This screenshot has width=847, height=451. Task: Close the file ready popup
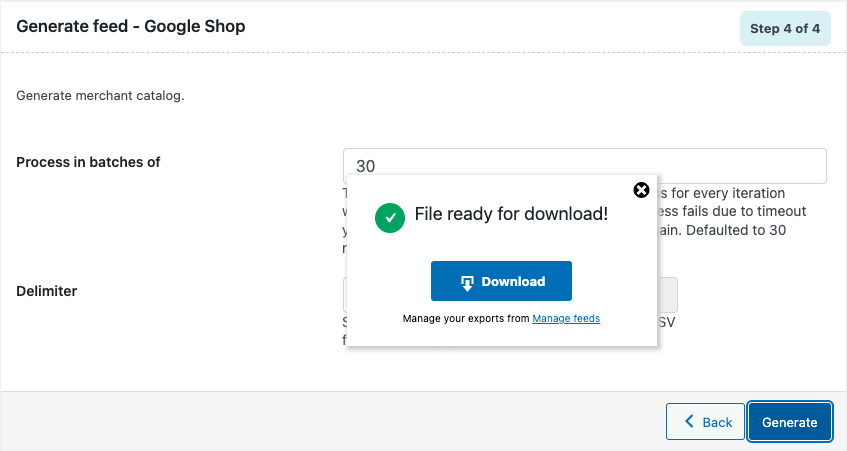click(641, 190)
